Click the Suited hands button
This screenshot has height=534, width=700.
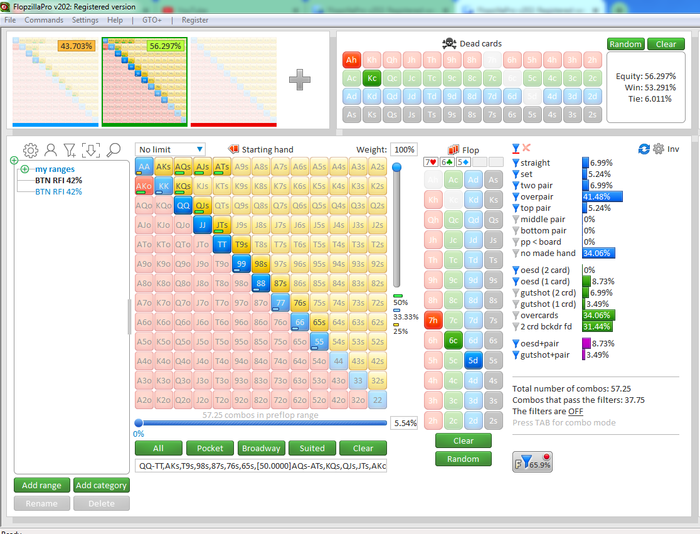[x=312, y=448]
